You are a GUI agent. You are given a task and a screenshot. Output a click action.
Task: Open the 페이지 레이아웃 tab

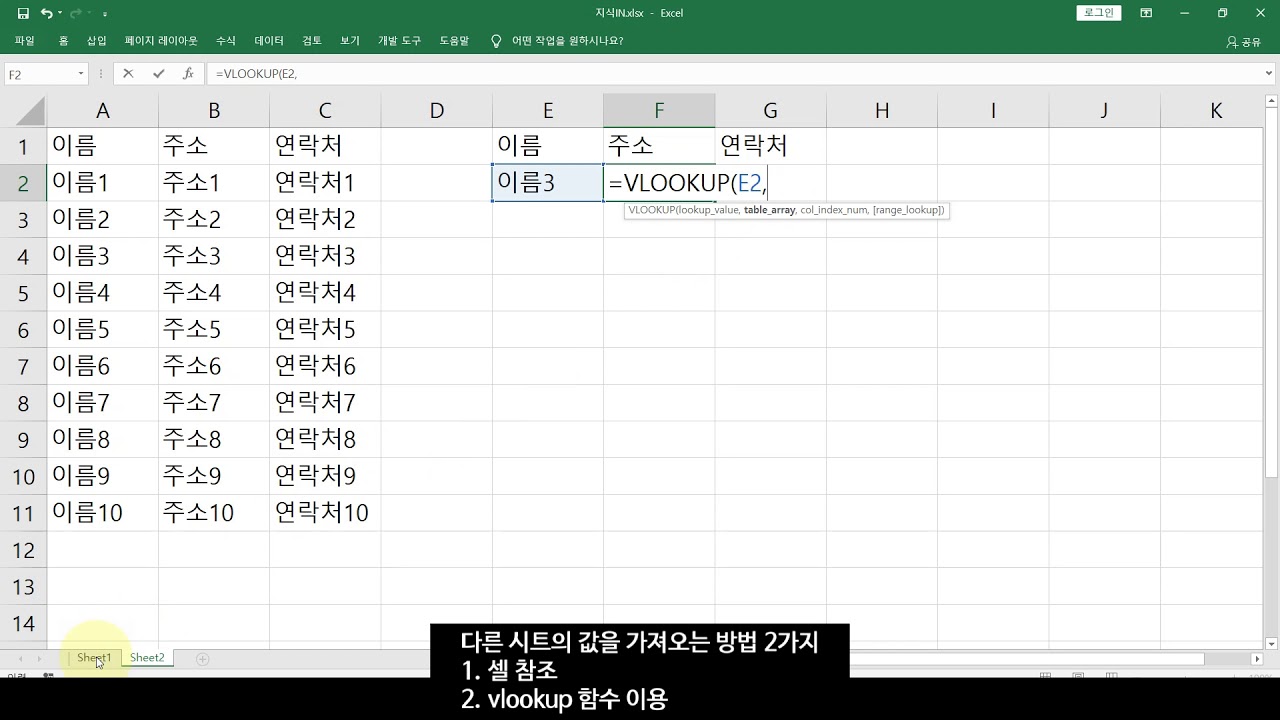point(161,41)
